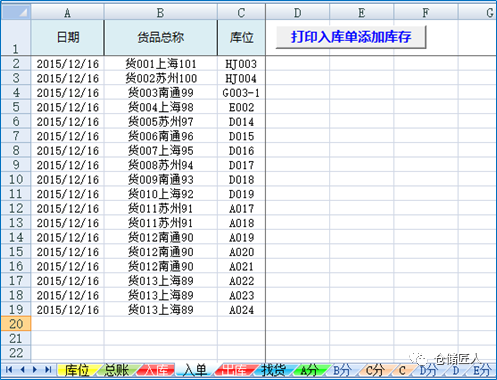Click Select All corner of the grid
Viewport: 497px width, 380px height.
(16, 12)
